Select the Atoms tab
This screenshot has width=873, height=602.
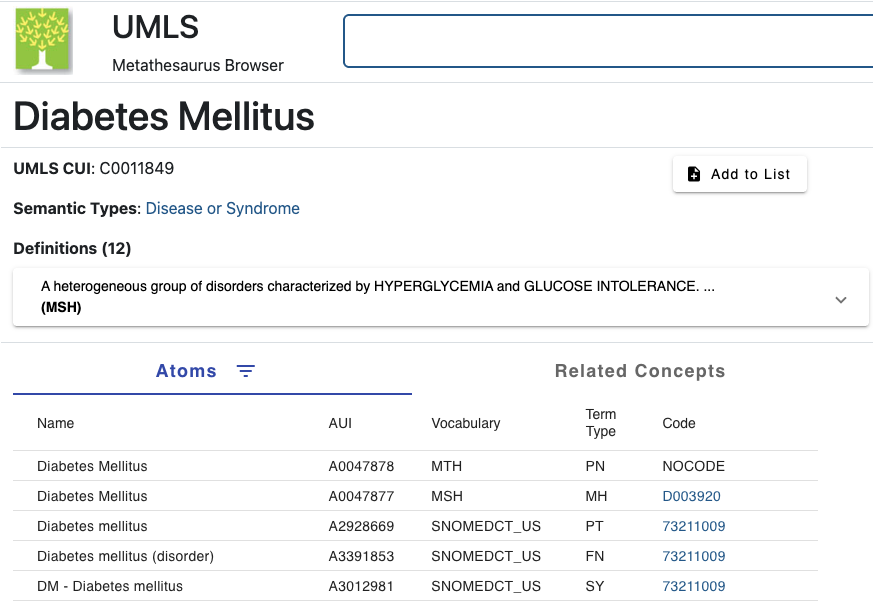click(x=186, y=371)
